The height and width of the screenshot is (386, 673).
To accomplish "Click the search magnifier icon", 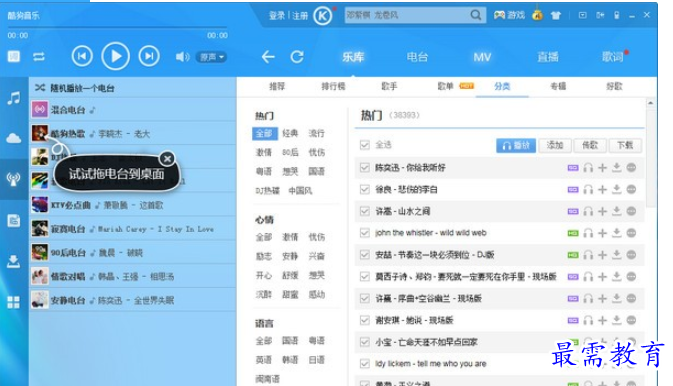I will point(476,15).
